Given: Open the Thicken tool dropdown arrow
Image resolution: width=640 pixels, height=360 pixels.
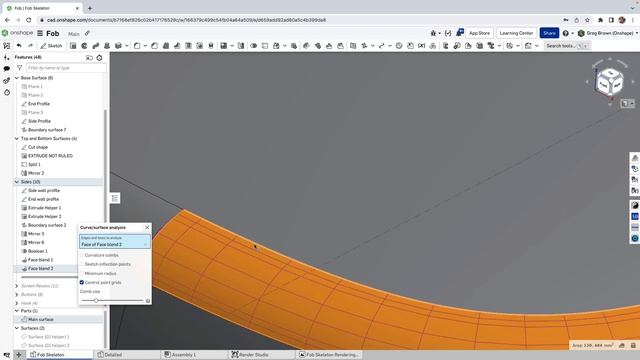Looking at the screenshot, I should point(127,46).
